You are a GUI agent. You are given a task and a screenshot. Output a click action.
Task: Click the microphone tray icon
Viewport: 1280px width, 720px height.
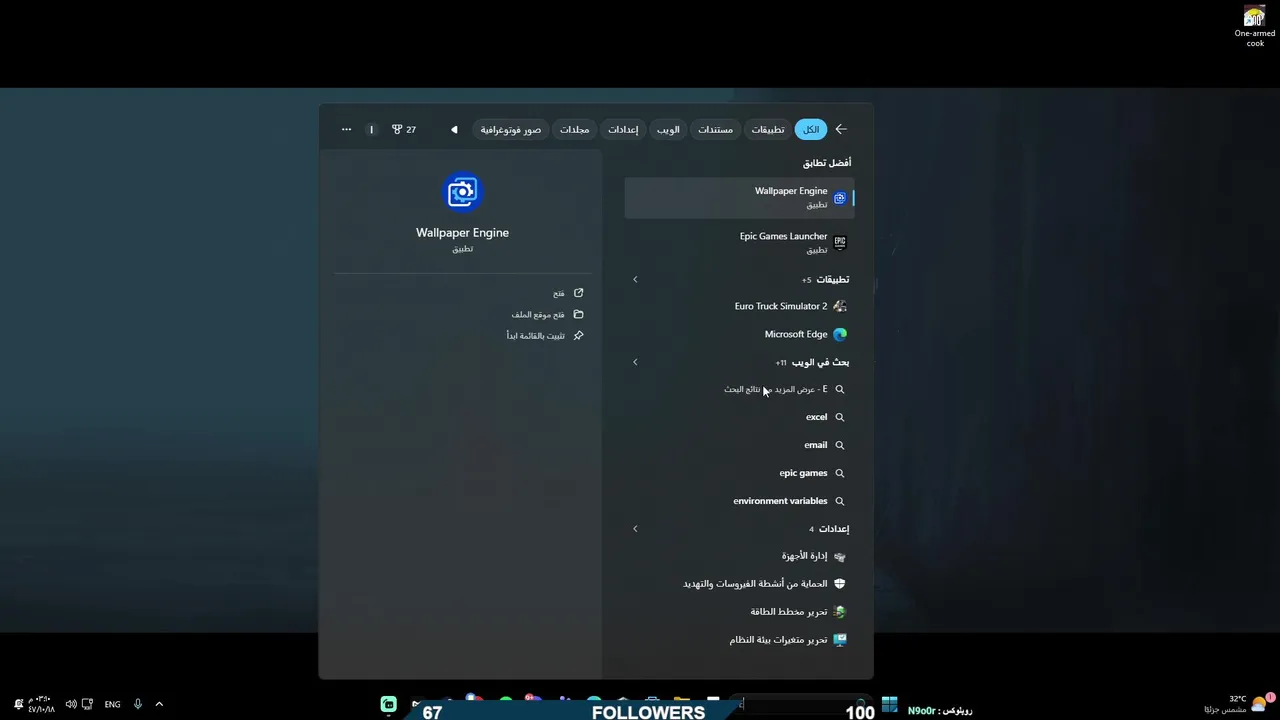tap(138, 704)
